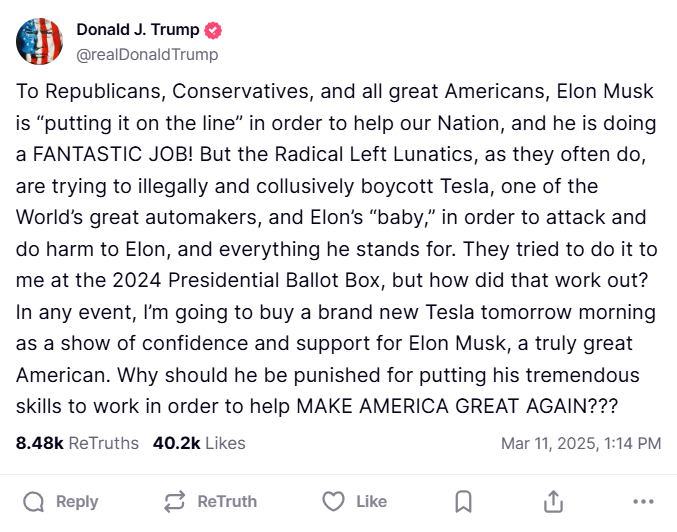
Task: Click the profile avatar picture
Action: coord(40,41)
